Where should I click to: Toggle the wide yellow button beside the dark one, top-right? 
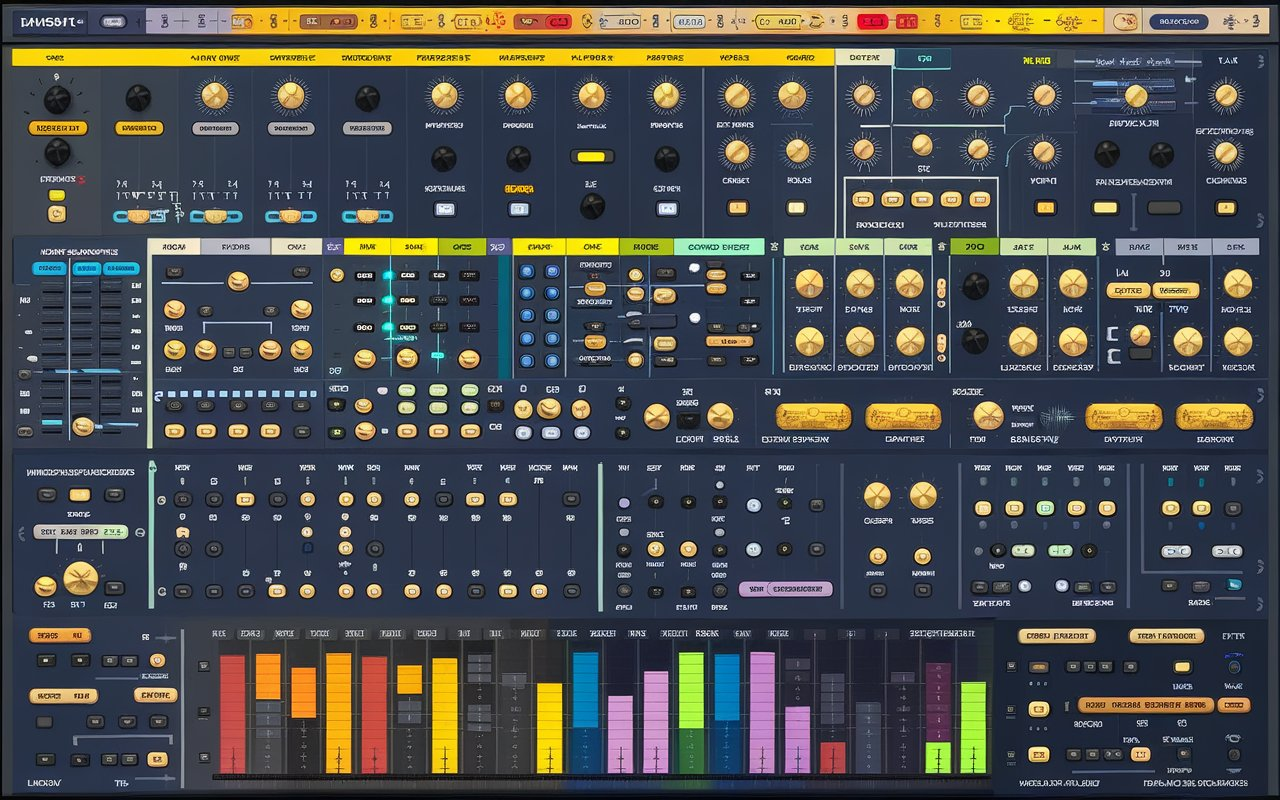click(x=1105, y=208)
